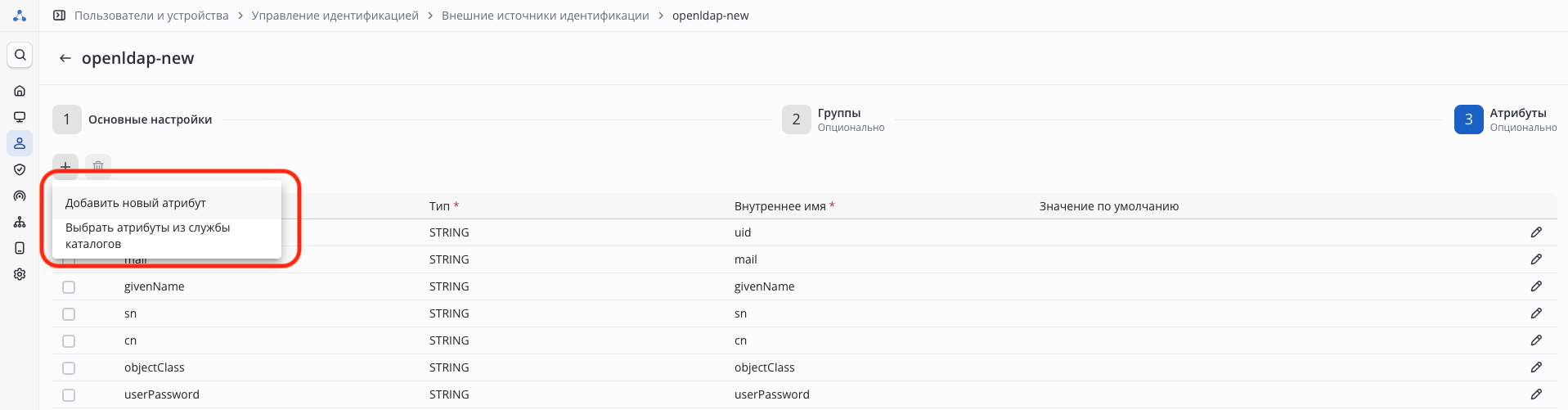This screenshot has width=1568, height=410.
Task: Open the monitor devices sidebar icon
Action: (20, 117)
